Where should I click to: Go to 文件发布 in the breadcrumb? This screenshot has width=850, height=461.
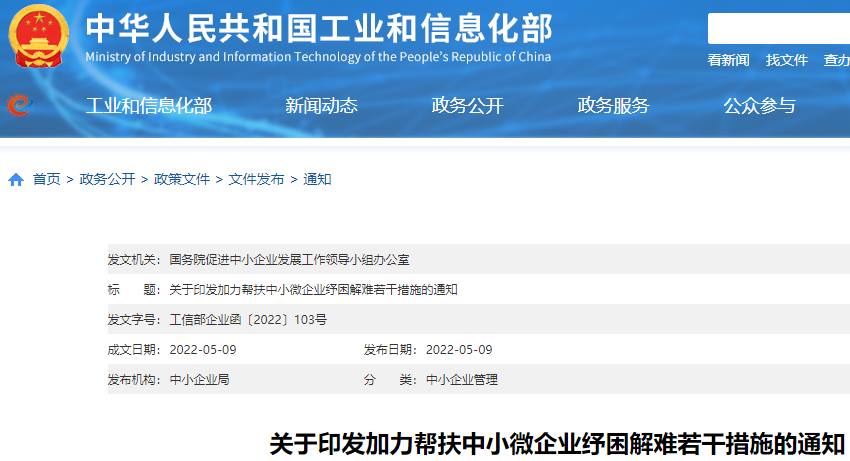(256, 179)
